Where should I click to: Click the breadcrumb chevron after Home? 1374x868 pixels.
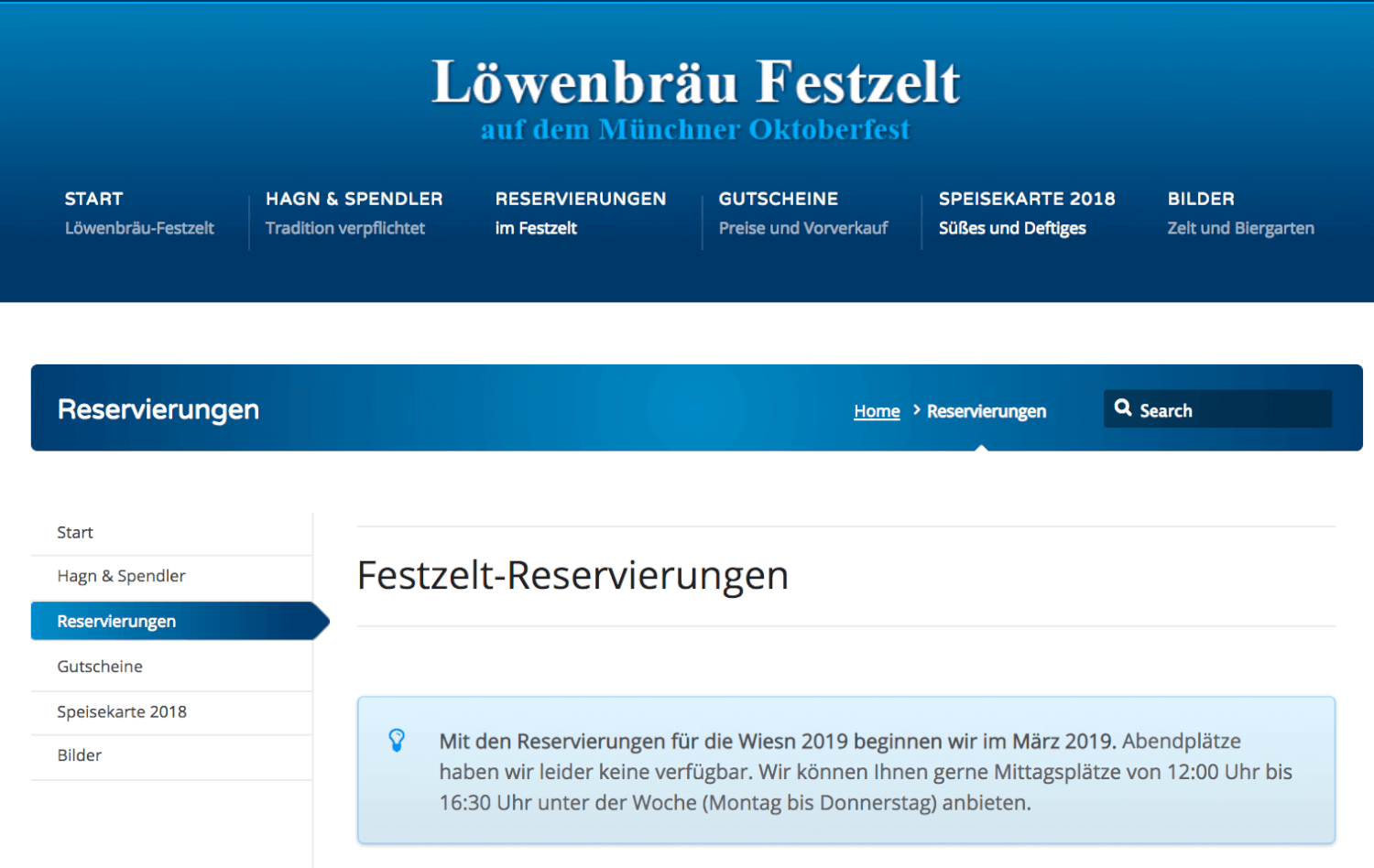point(916,410)
